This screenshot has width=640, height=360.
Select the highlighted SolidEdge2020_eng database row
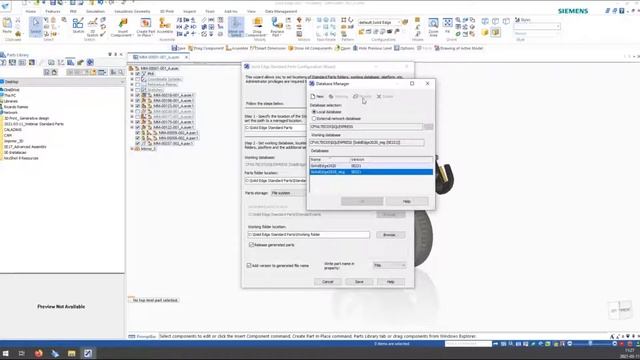[371, 172]
